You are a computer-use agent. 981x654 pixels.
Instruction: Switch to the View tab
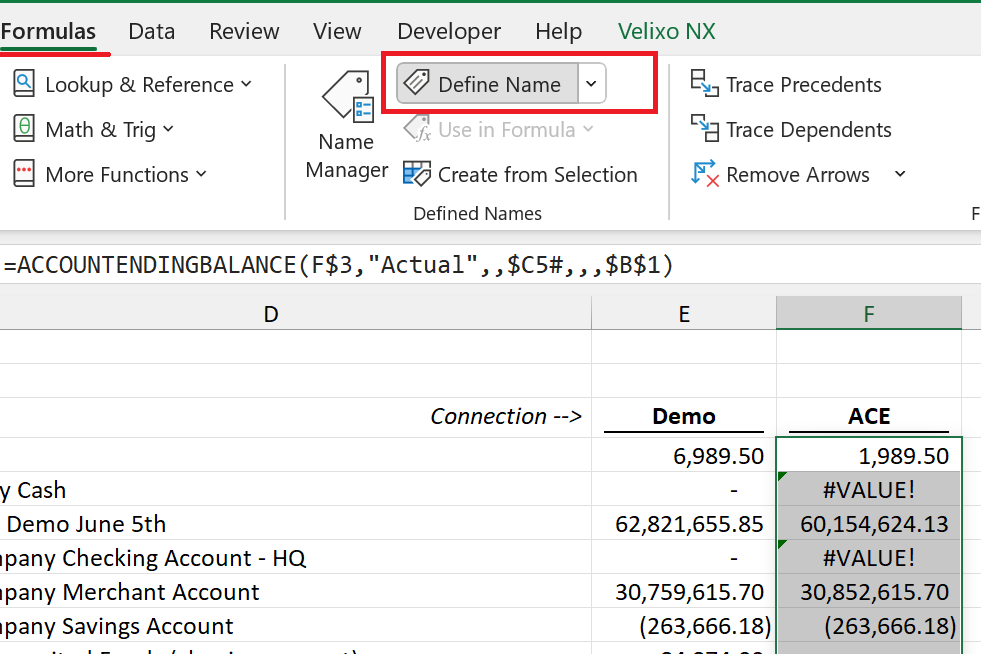coord(337,31)
